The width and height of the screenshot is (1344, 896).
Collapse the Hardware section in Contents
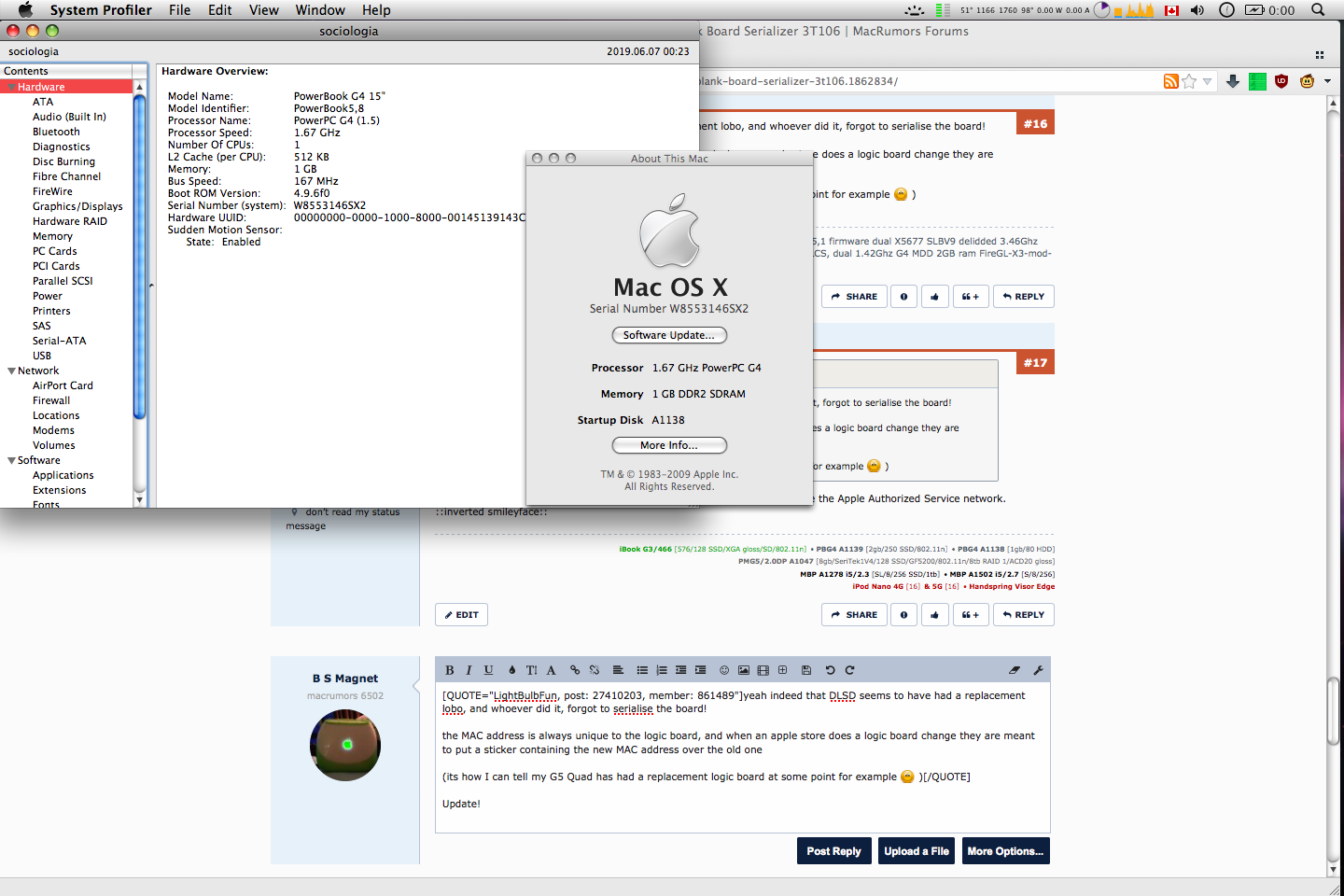(x=11, y=87)
